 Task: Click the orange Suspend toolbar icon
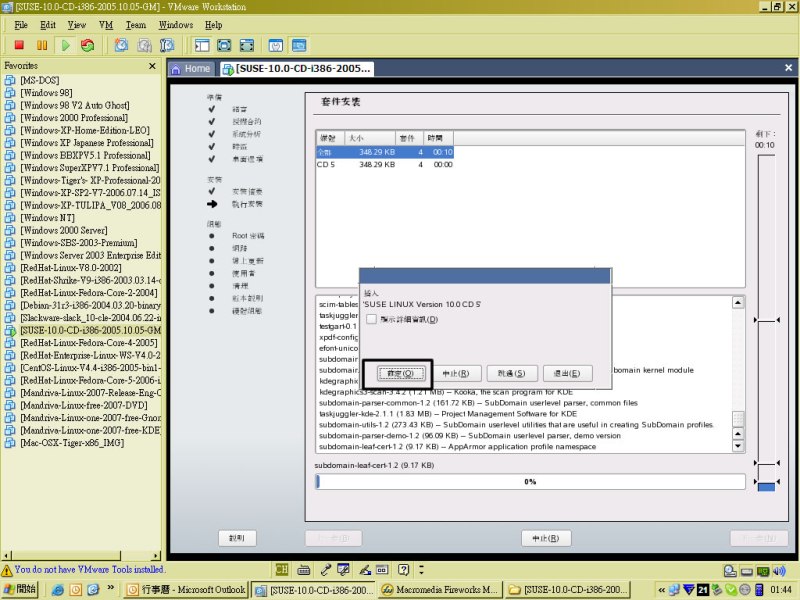(x=42, y=45)
